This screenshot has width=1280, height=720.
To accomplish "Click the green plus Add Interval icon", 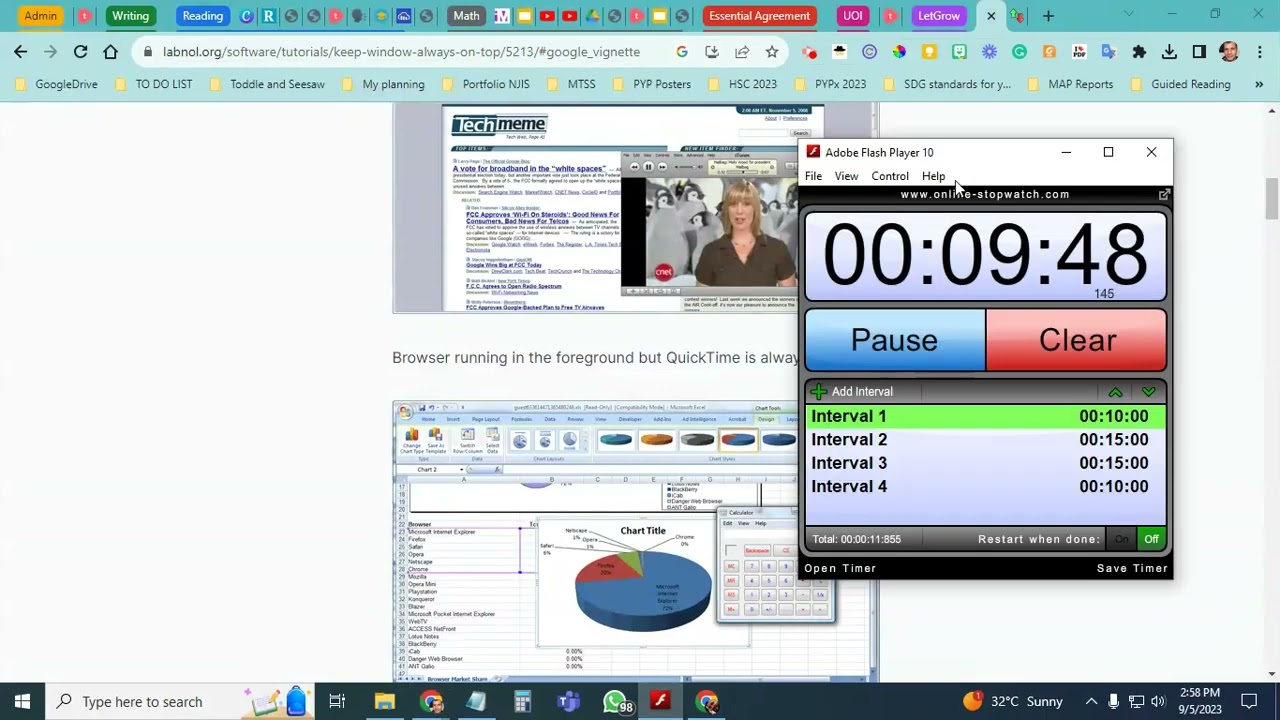I will (819, 391).
